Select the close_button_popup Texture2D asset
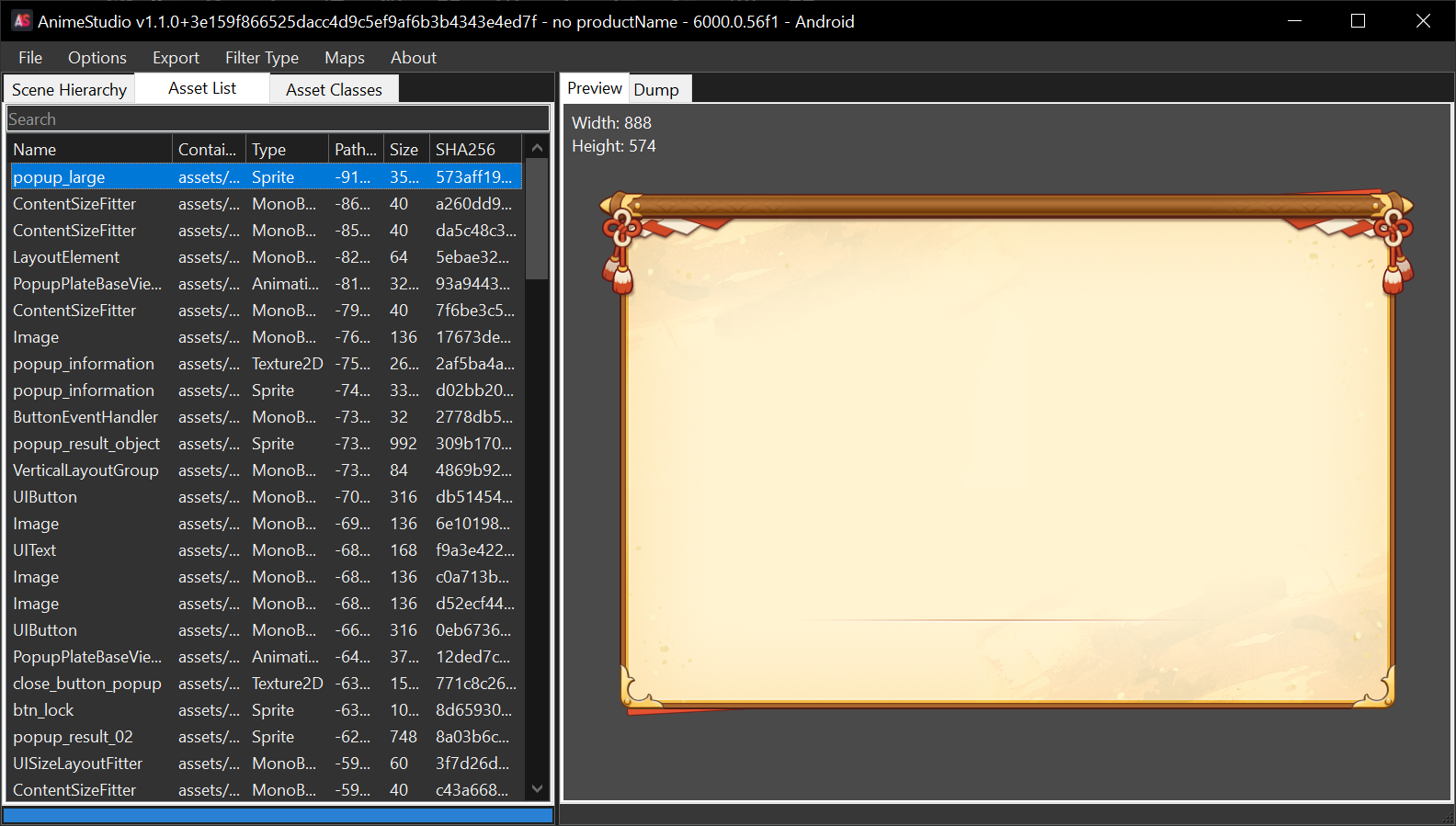The height and width of the screenshot is (826, 1456). click(x=87, y=684)
